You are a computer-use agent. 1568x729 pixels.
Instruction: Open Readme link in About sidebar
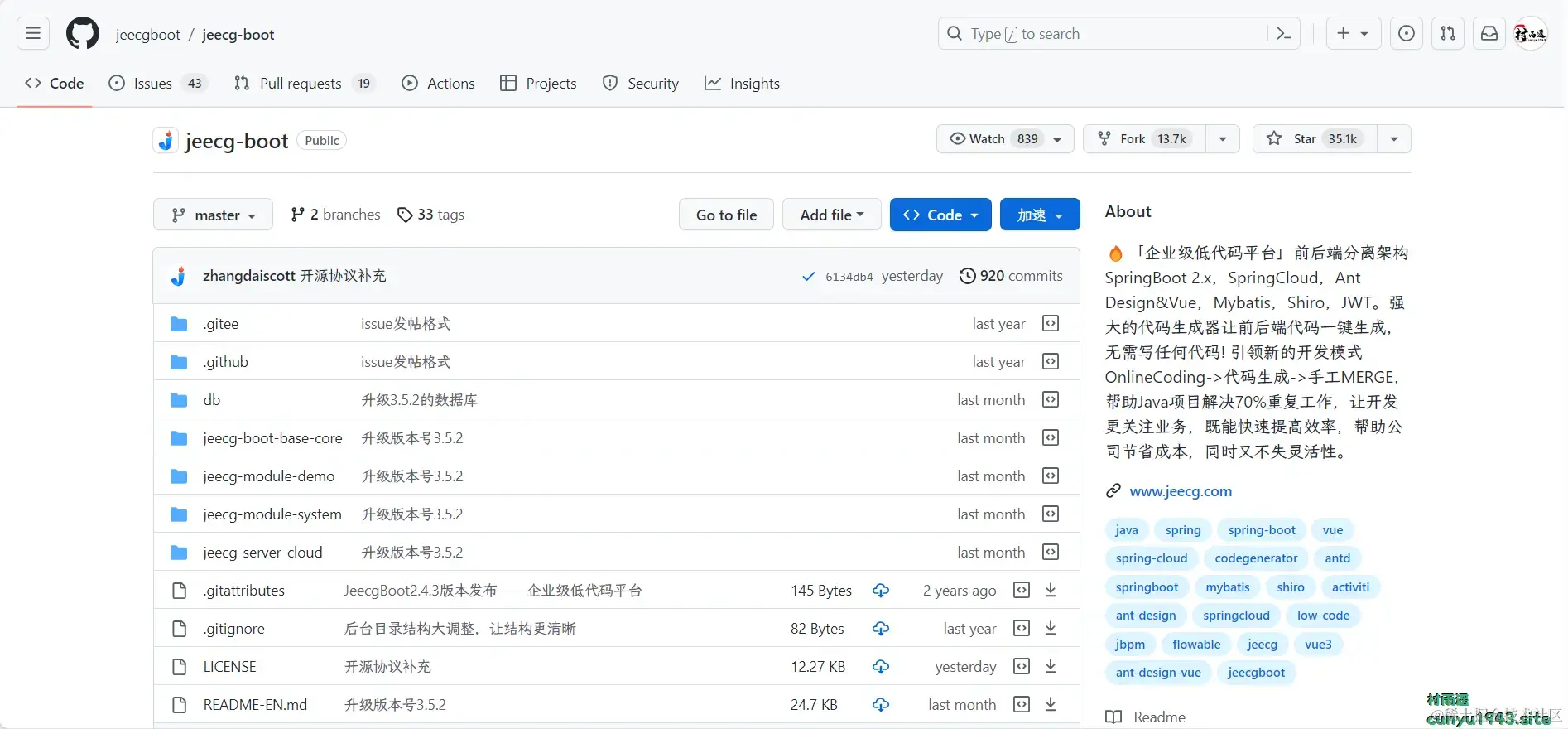click(1146, 717)
